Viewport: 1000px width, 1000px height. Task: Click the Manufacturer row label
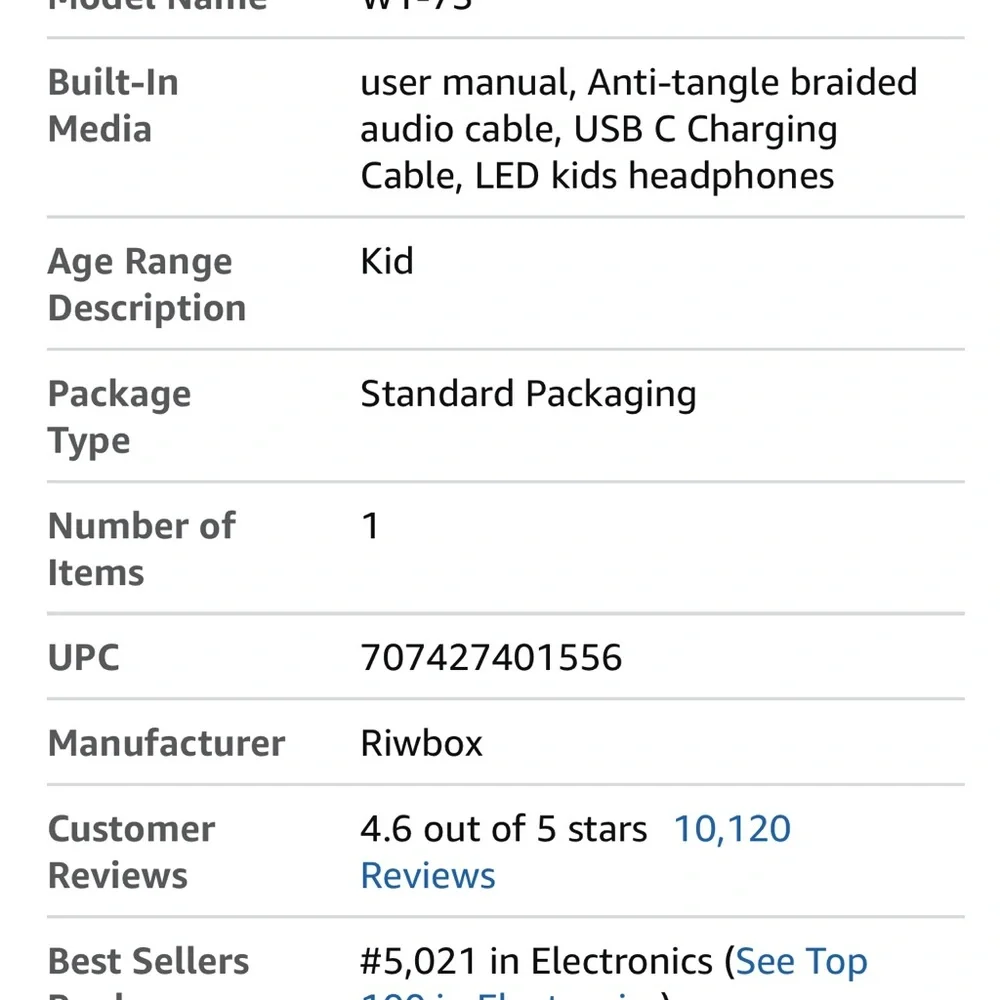coord(166,743)
